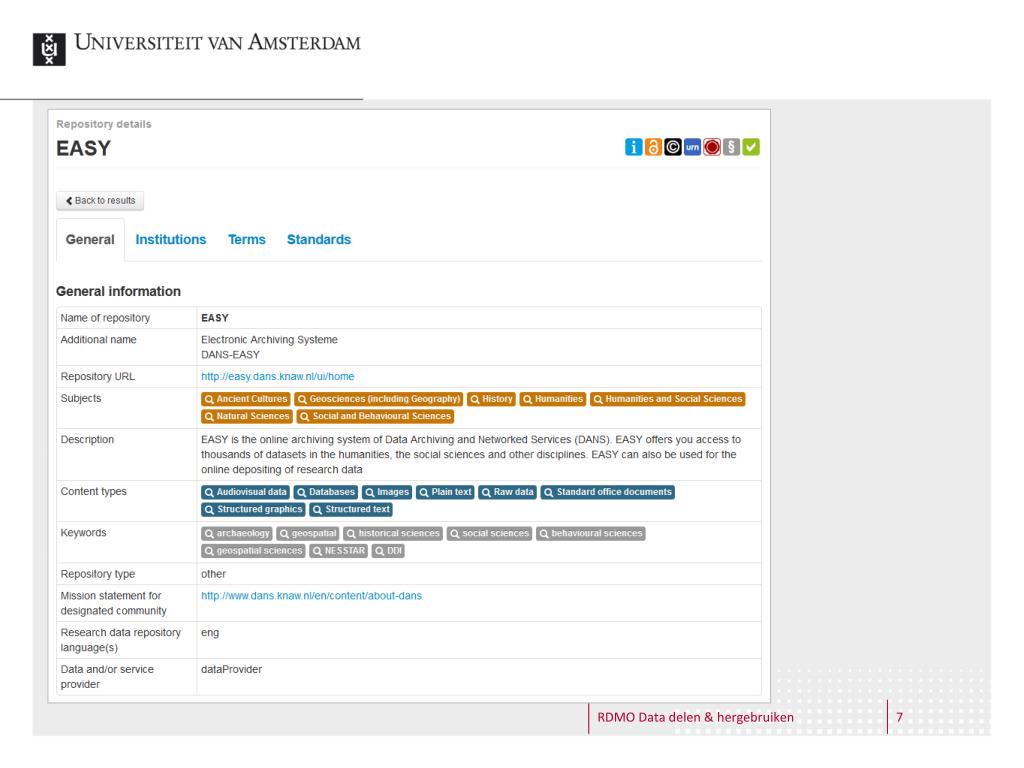Click the blue urn persistent identifier badge

point(692,147)
